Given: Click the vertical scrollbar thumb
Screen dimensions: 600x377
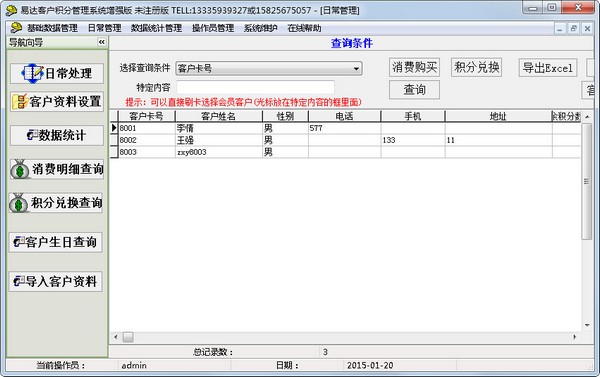Looking at the screenshot, I should [x=587, y=181].
